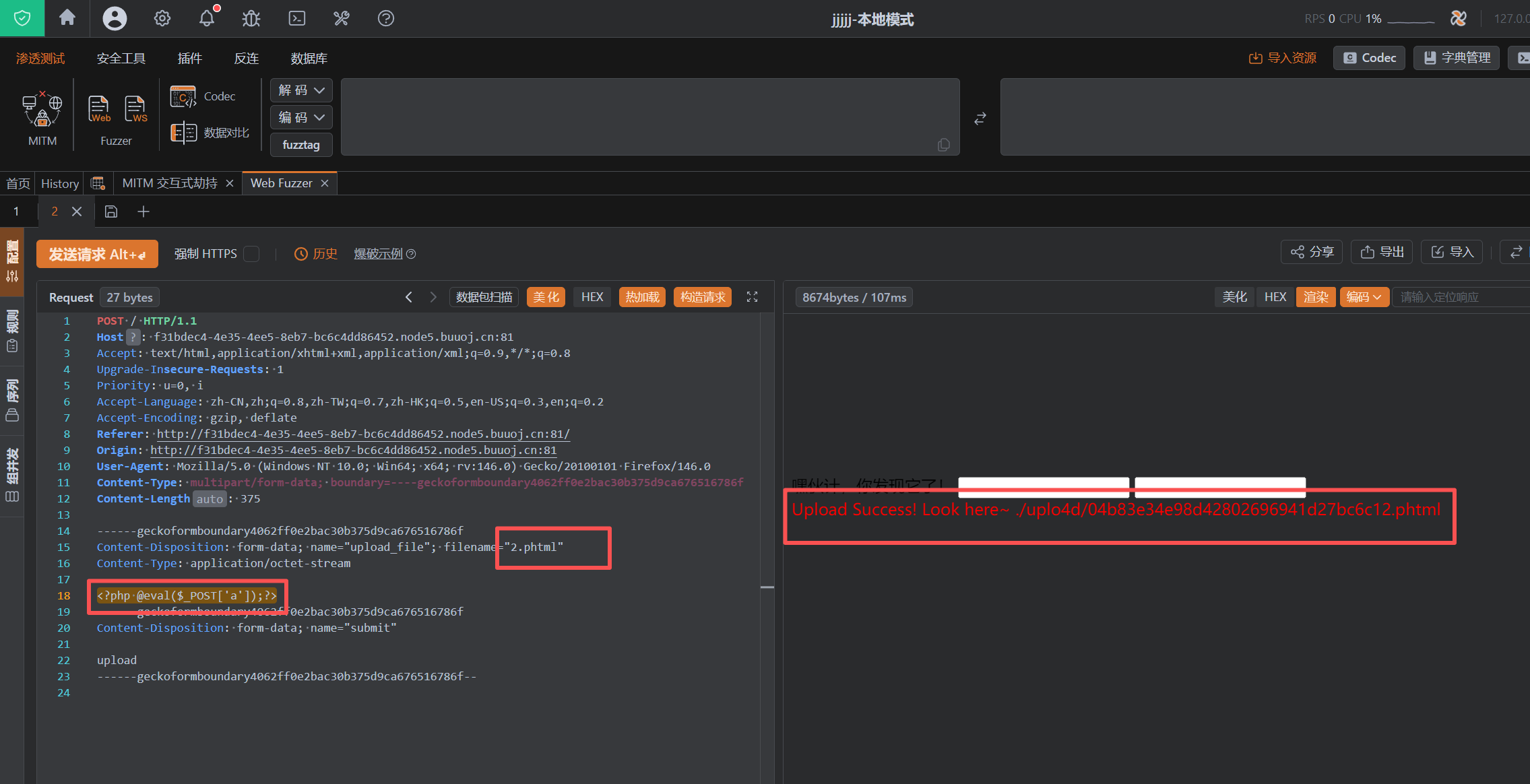This screenshot has width=1530, height=784.
Task: Click the bug report icon
Action: click(x=251, y=18)
